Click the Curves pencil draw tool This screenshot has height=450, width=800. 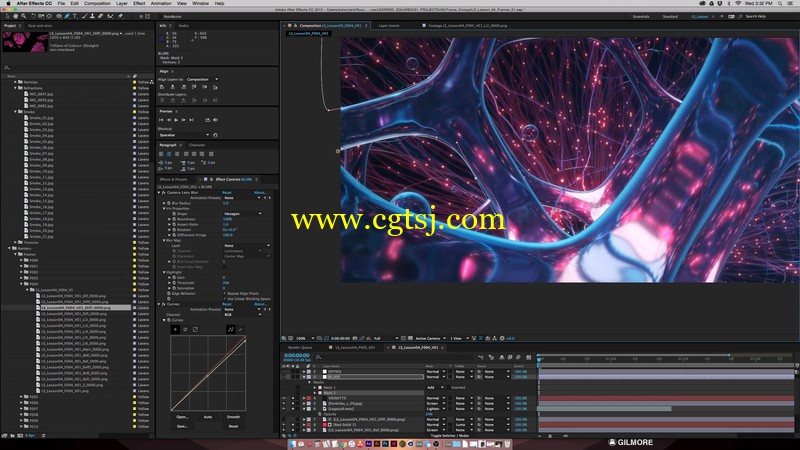point(240,330)
